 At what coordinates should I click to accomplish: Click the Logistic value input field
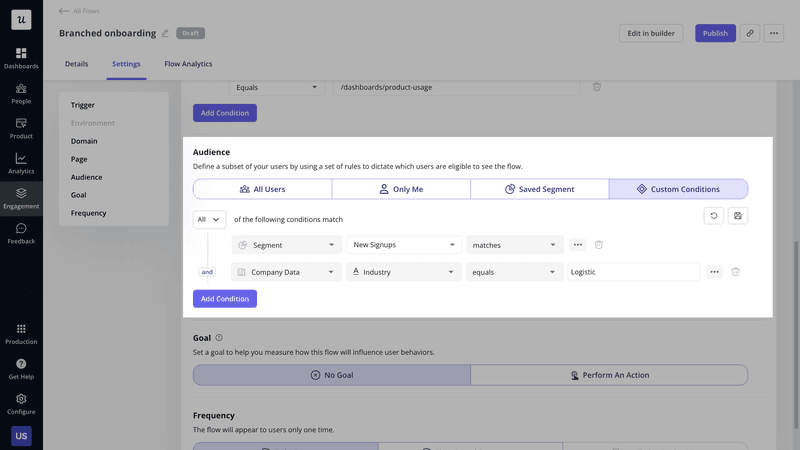632,272
